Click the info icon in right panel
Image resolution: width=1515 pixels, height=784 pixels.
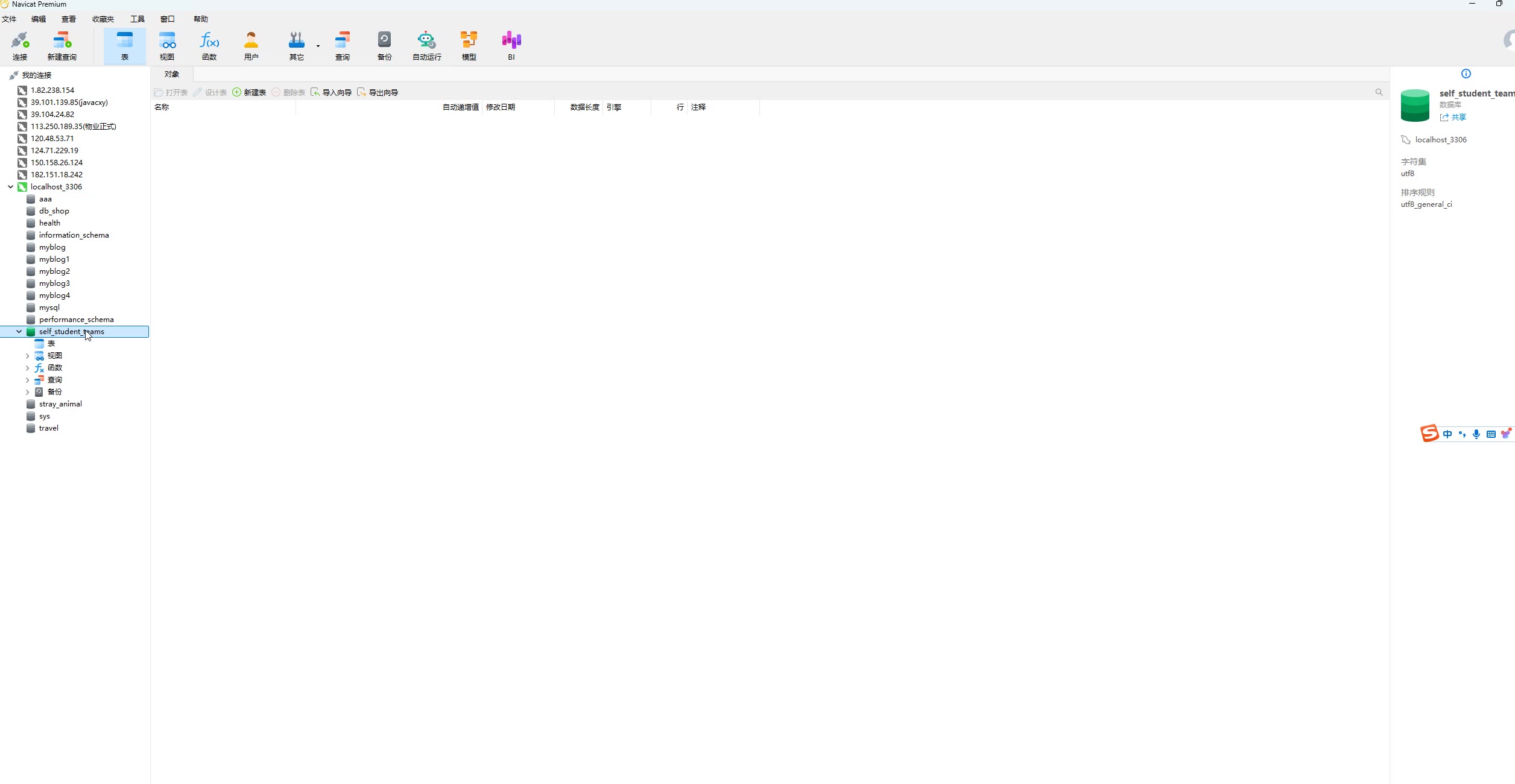pyautogui.click(x=1466, y=74)
